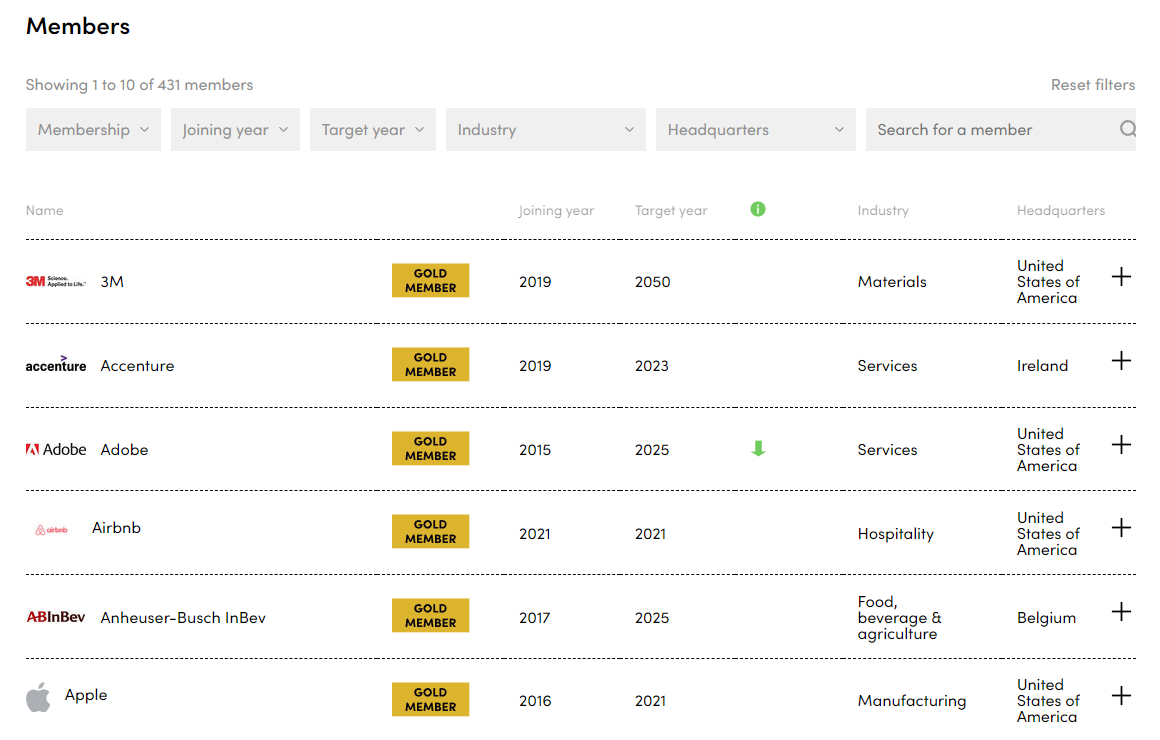Click the Headquarters column header
This screenshot has height=740, width=1160.
(1061, 210)
